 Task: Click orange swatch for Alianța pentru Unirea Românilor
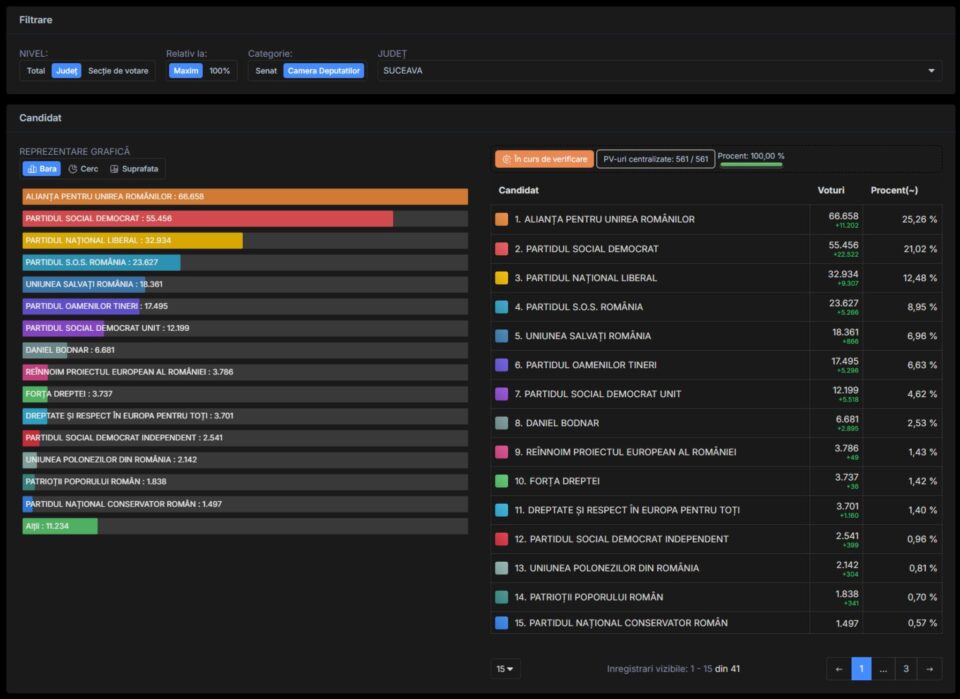[501, 219]
